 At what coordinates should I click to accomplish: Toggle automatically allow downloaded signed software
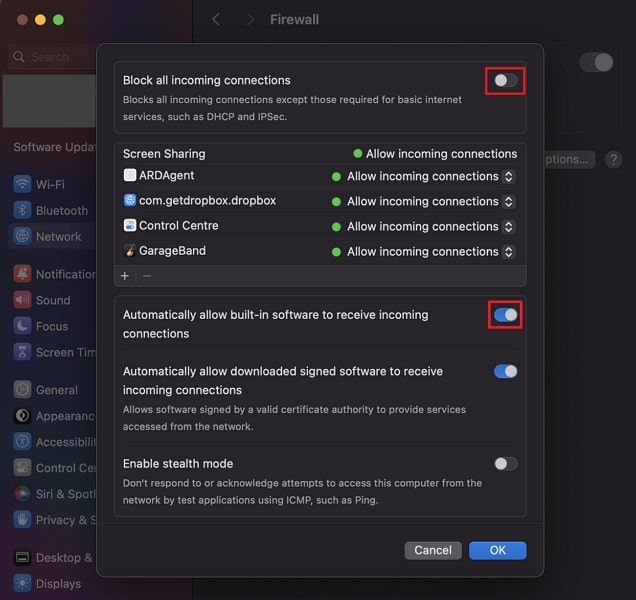506,372
